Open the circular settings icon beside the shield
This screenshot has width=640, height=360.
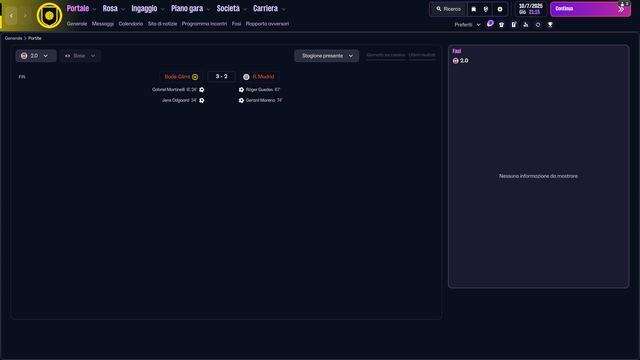(500, 9)
